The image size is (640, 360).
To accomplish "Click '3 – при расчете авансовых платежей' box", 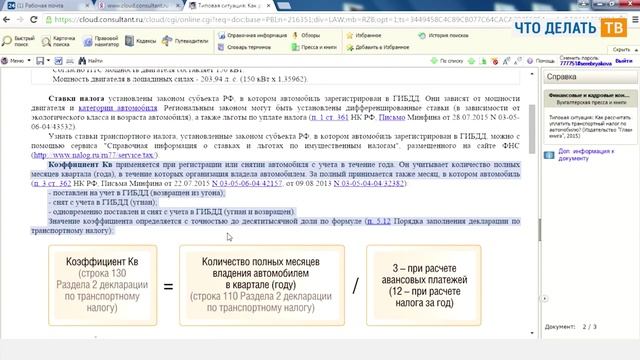I will click(424, 285).
